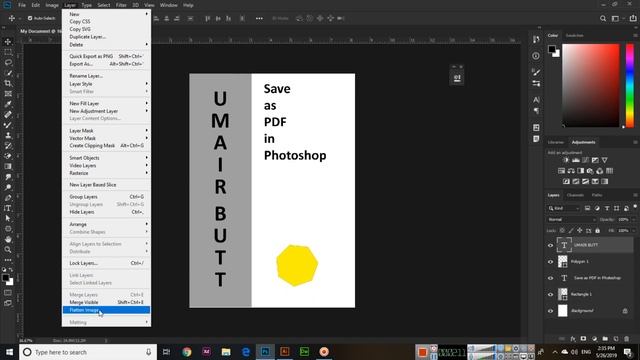This screenshot has width=640, height=360.
Task: Click the add layer style fx icon
Action: [x=573, y=339]
